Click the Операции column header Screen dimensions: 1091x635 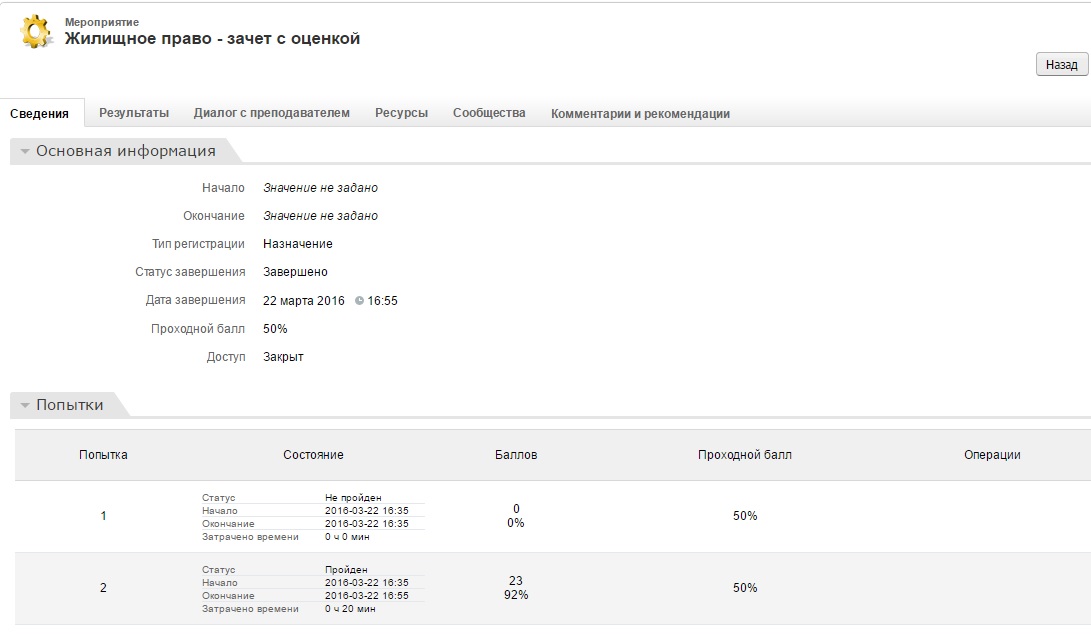992,455
